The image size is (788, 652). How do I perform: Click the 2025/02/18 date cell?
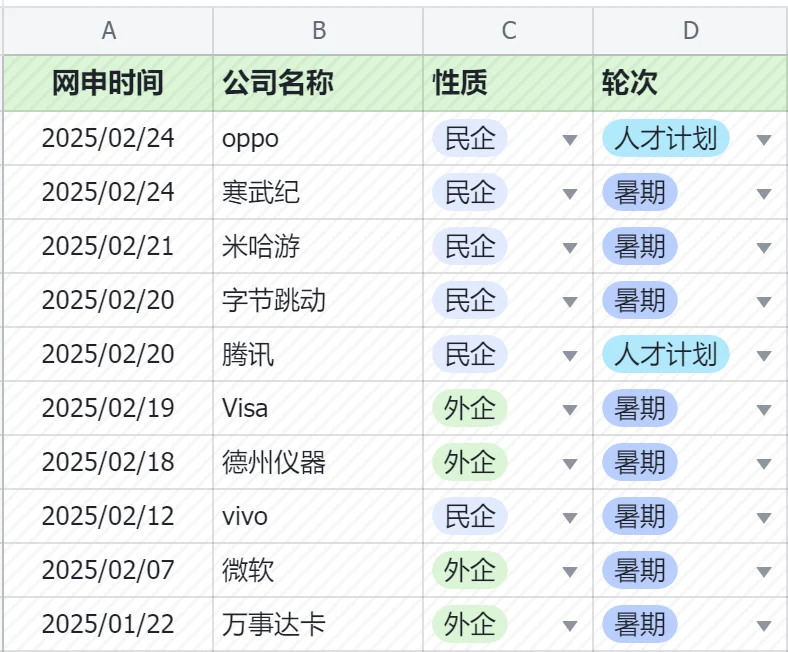click(x=108, y=462)
